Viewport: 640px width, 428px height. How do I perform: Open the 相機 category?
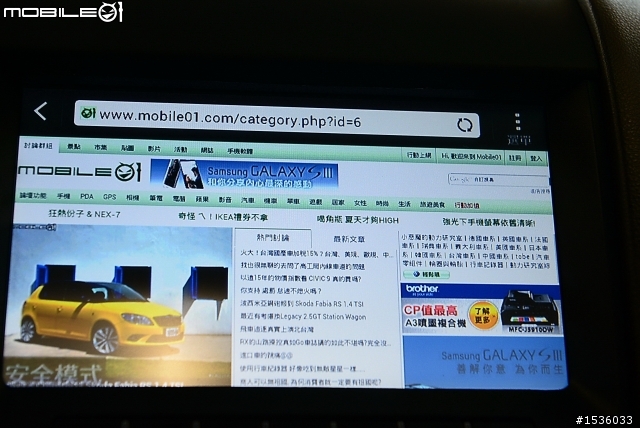click(x=133, y=197)
